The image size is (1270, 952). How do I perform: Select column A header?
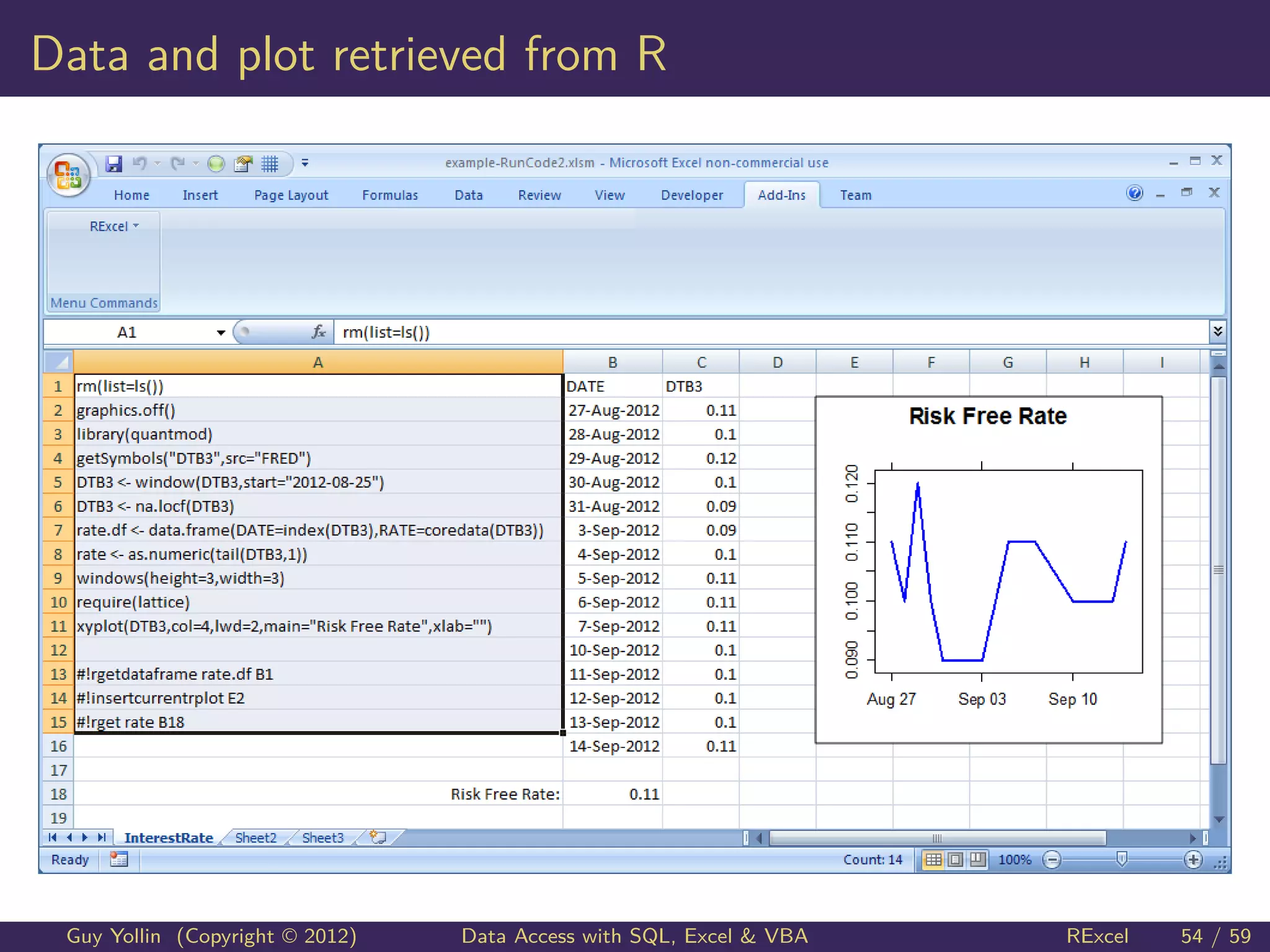click(318, 362)
